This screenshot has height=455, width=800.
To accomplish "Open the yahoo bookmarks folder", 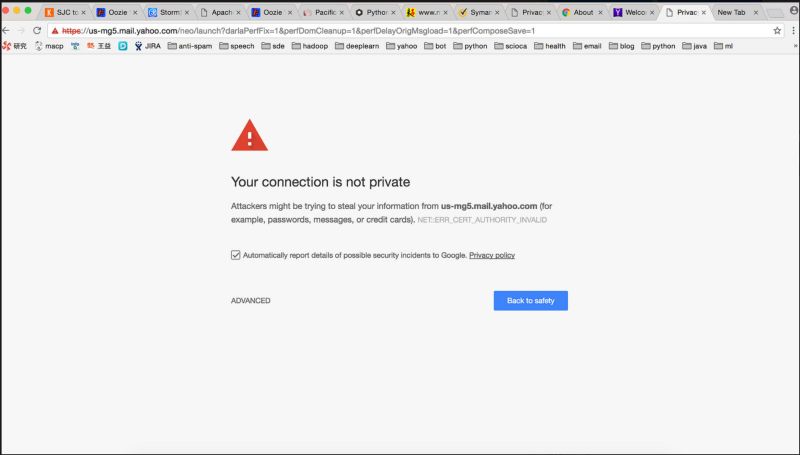I will tap(402, 46).
